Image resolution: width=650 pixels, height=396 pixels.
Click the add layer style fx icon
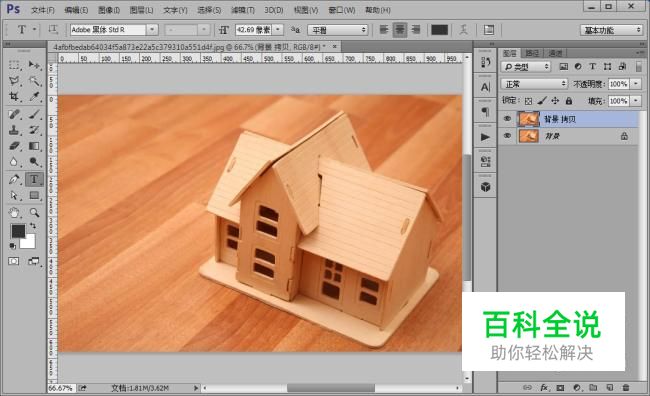(544, 388)
